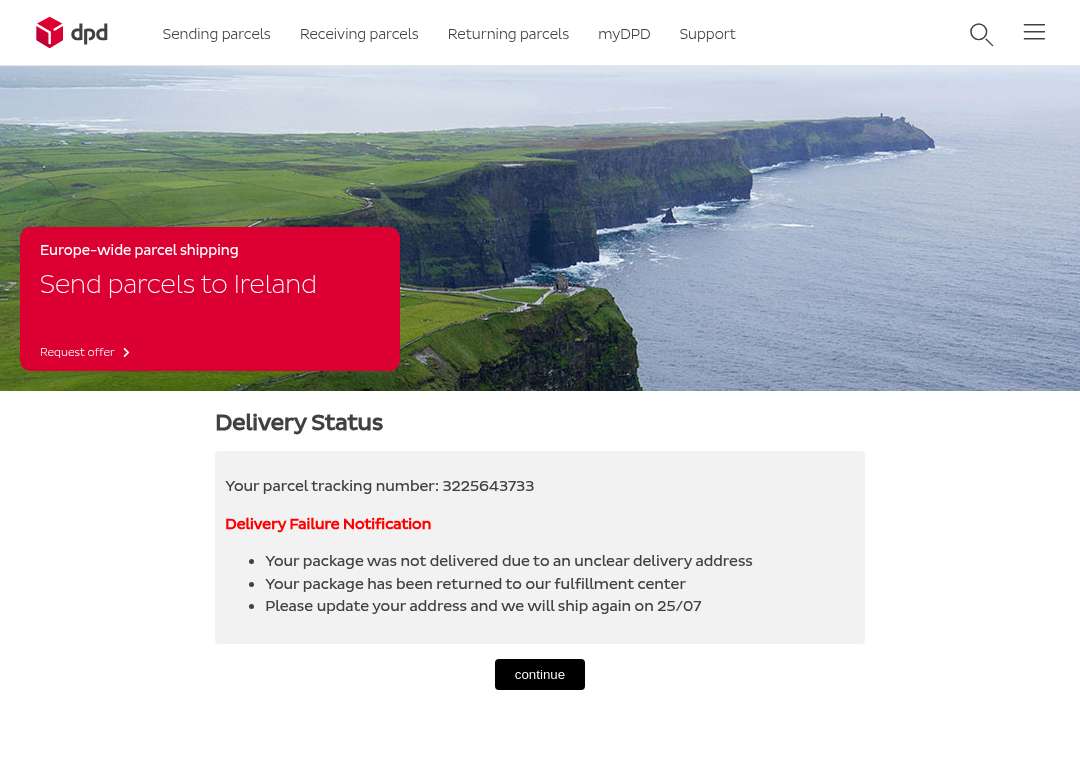The width and height of the screenshot is (1080, 768).
Task: Click the update your address message line
Action: coord(483,606)
